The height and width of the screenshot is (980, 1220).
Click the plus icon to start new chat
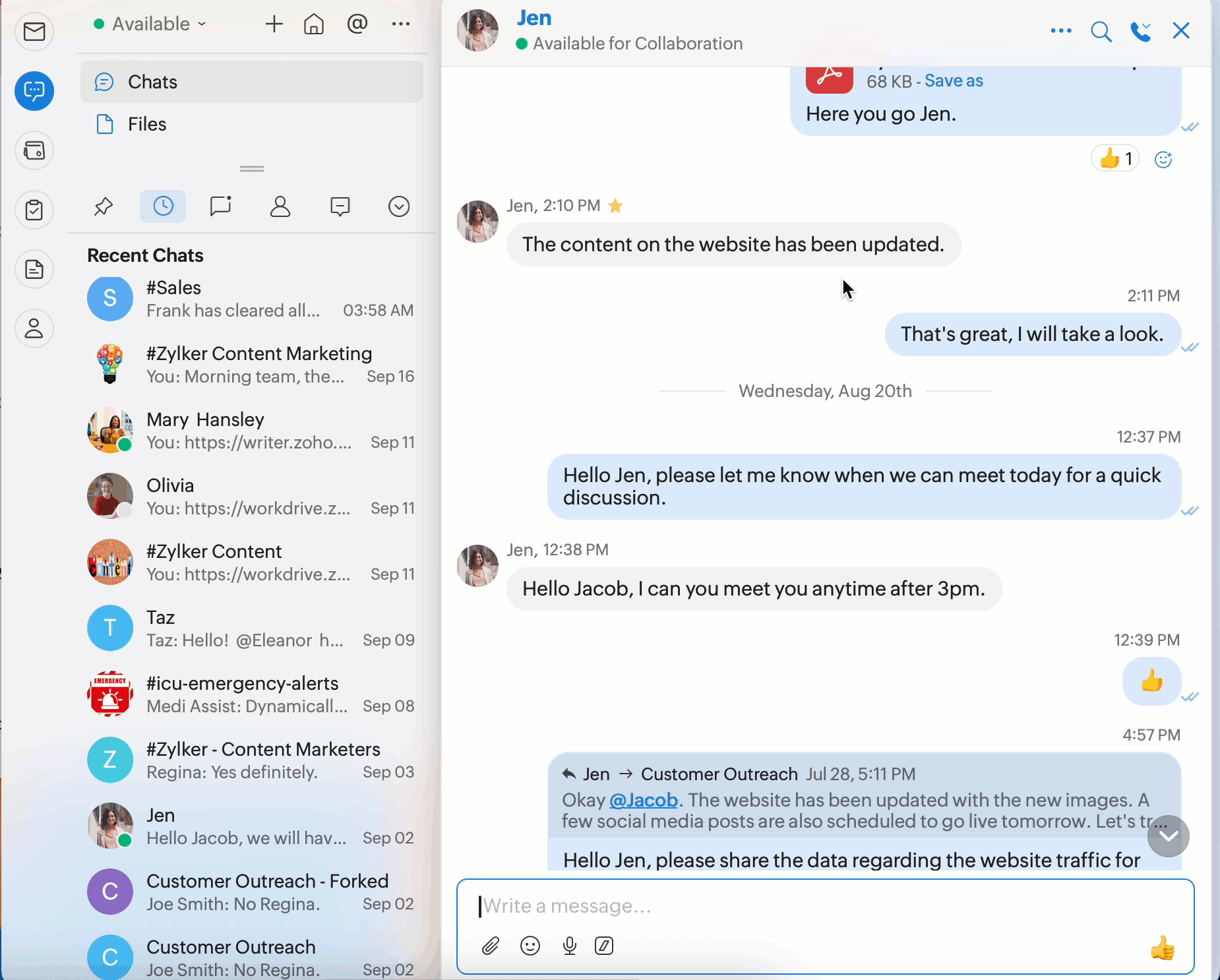[274, 24]
